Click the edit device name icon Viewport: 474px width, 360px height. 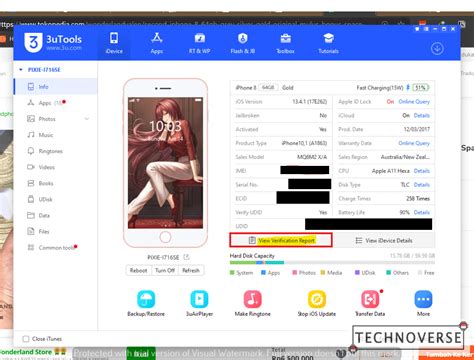pos(186,257)
